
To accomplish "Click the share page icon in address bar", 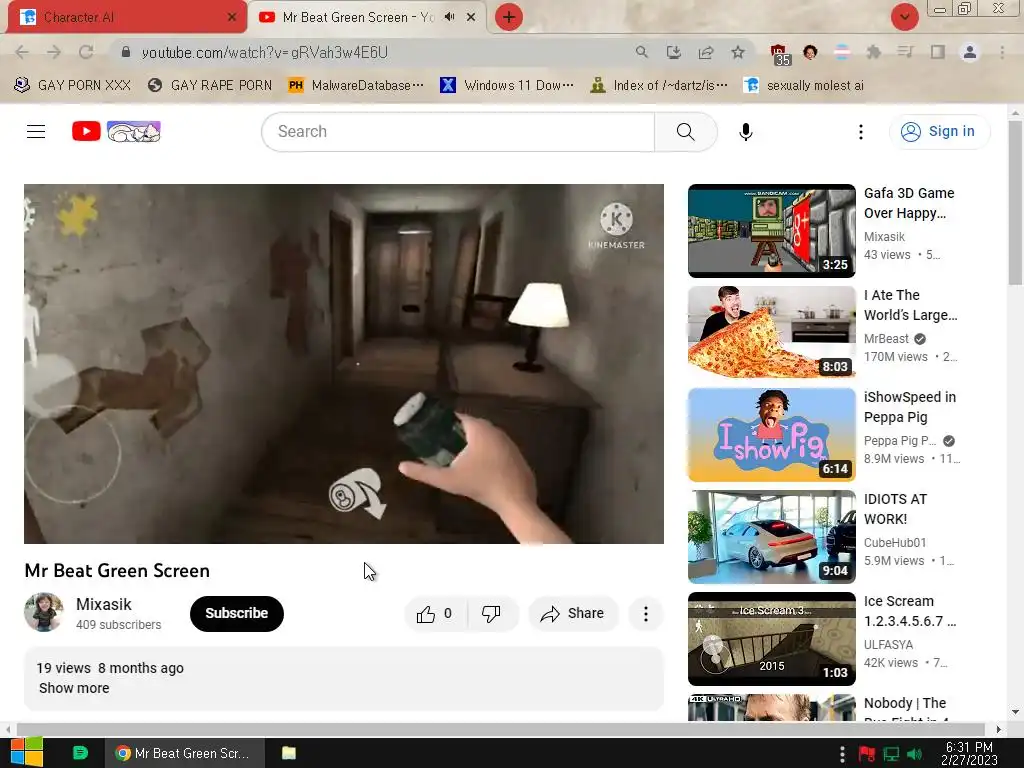I will click(x=705, y=52).
